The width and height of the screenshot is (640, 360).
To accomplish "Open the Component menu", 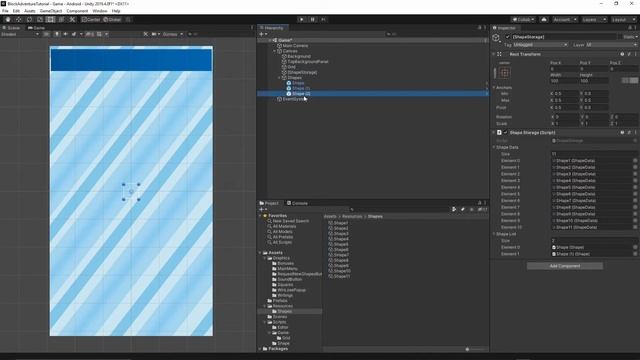I will tap(77, 11).
